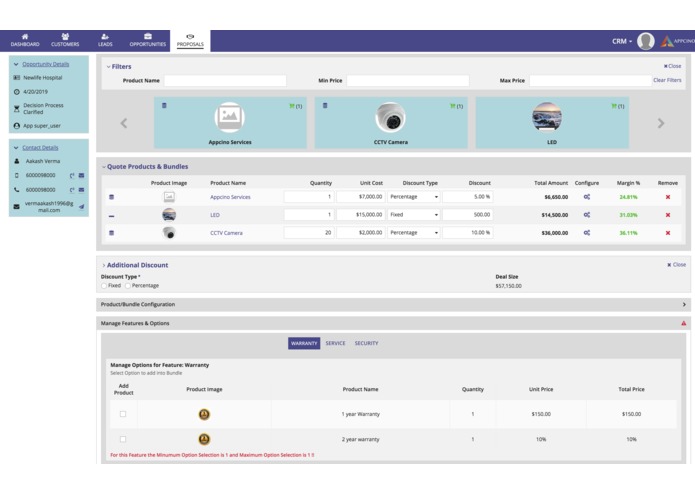Click bundle icon on CCTV Camera card
Image resolution: width=695 pixels, height=494 pixels.
click(325, 105)
